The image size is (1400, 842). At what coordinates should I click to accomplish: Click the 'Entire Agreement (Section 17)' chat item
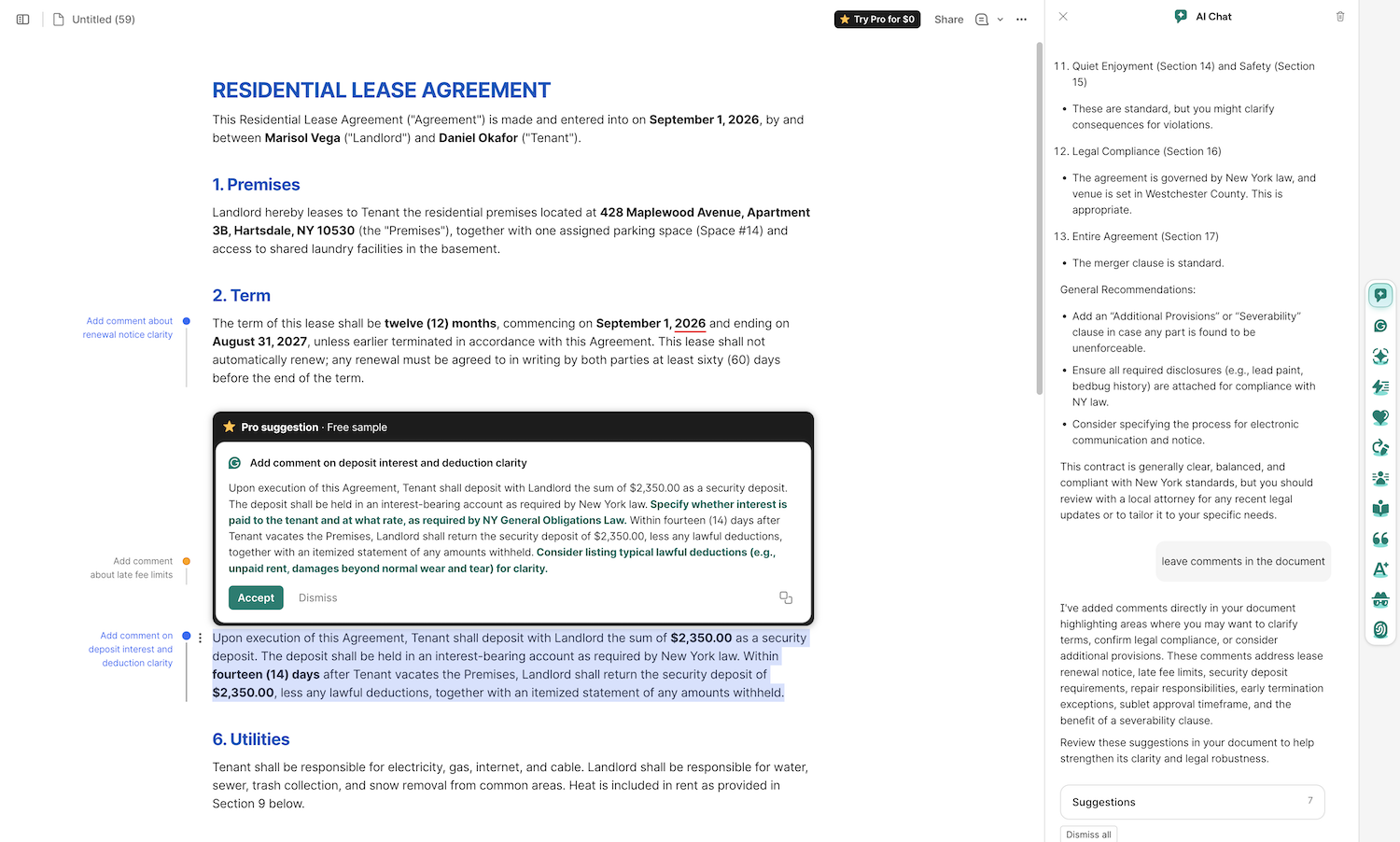pyautogui.click(x=1145, y=236)
